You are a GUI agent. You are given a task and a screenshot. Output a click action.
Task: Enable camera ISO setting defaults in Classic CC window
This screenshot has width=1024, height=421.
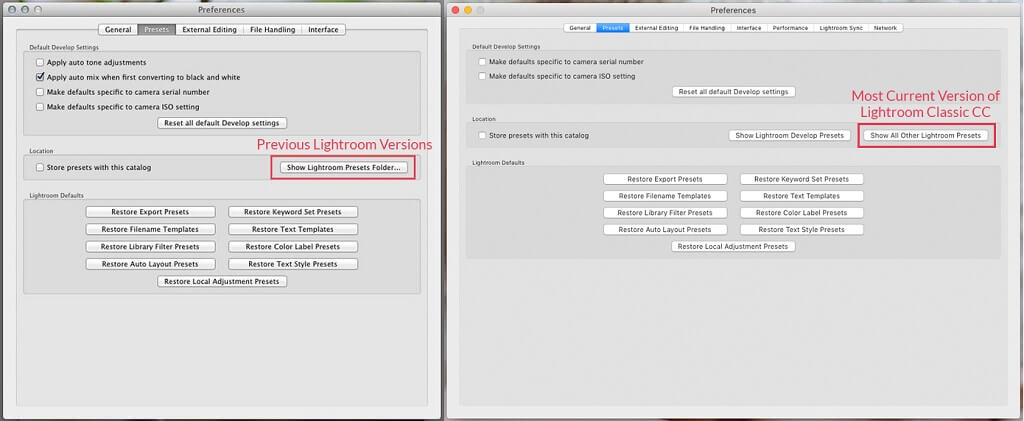(483, 76)
